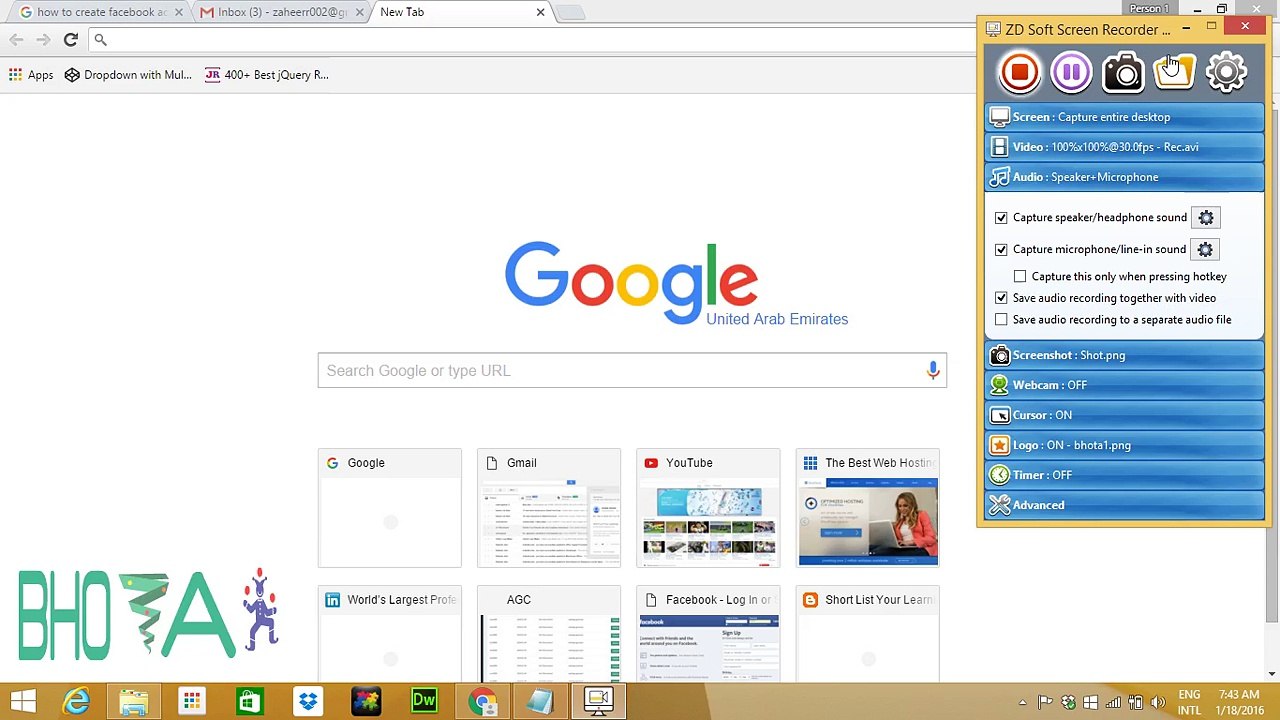Viewport: 1280px width, 720px height.
Task: Click the microphone voice search icon
Action: pos(932,370)
